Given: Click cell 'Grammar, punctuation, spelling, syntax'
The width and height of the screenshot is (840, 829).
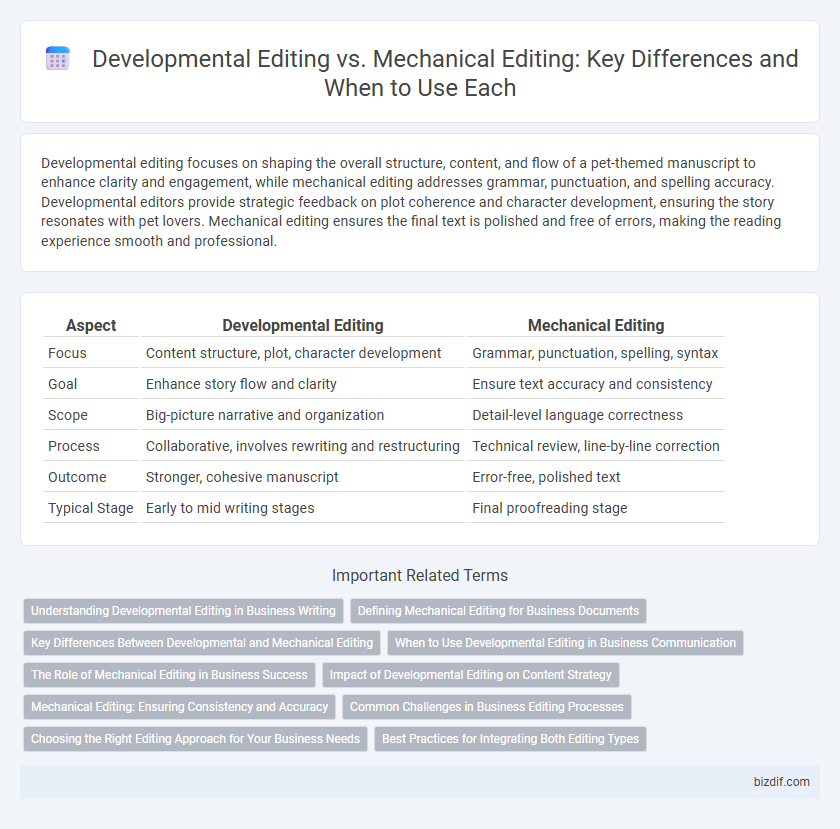Looking at the screenshot, I should (596, 353).
